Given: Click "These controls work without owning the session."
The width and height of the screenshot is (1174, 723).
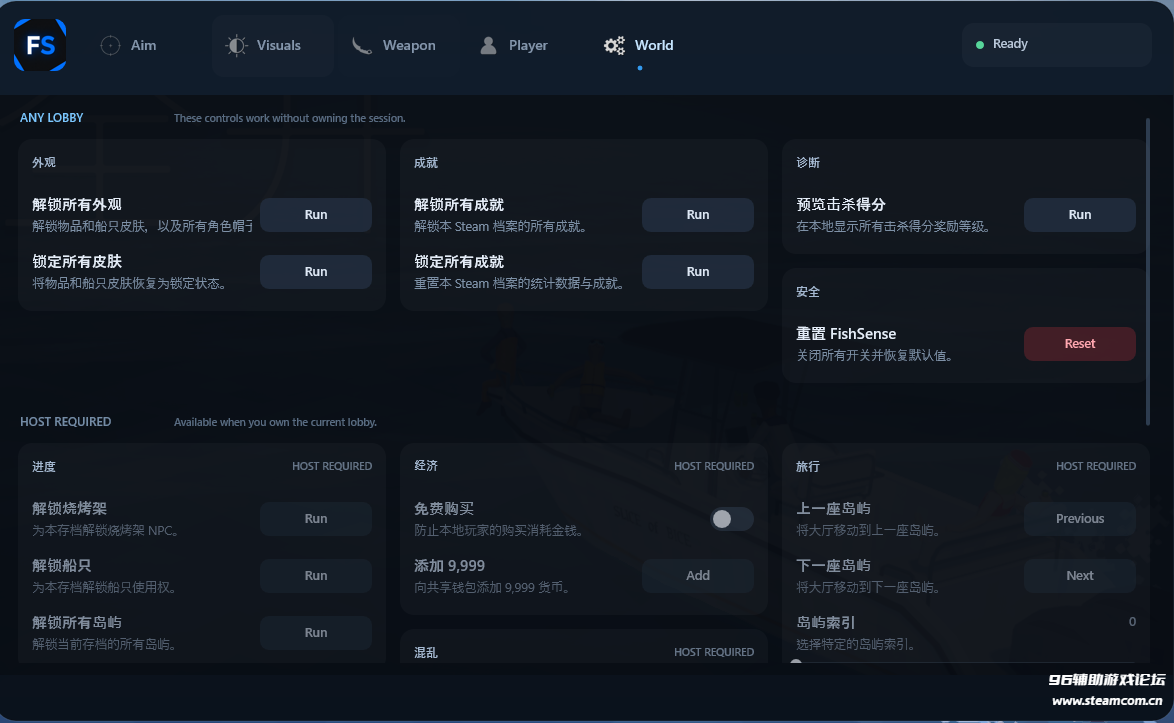Looking at the screenshot, I should click(x=290, y=118).
